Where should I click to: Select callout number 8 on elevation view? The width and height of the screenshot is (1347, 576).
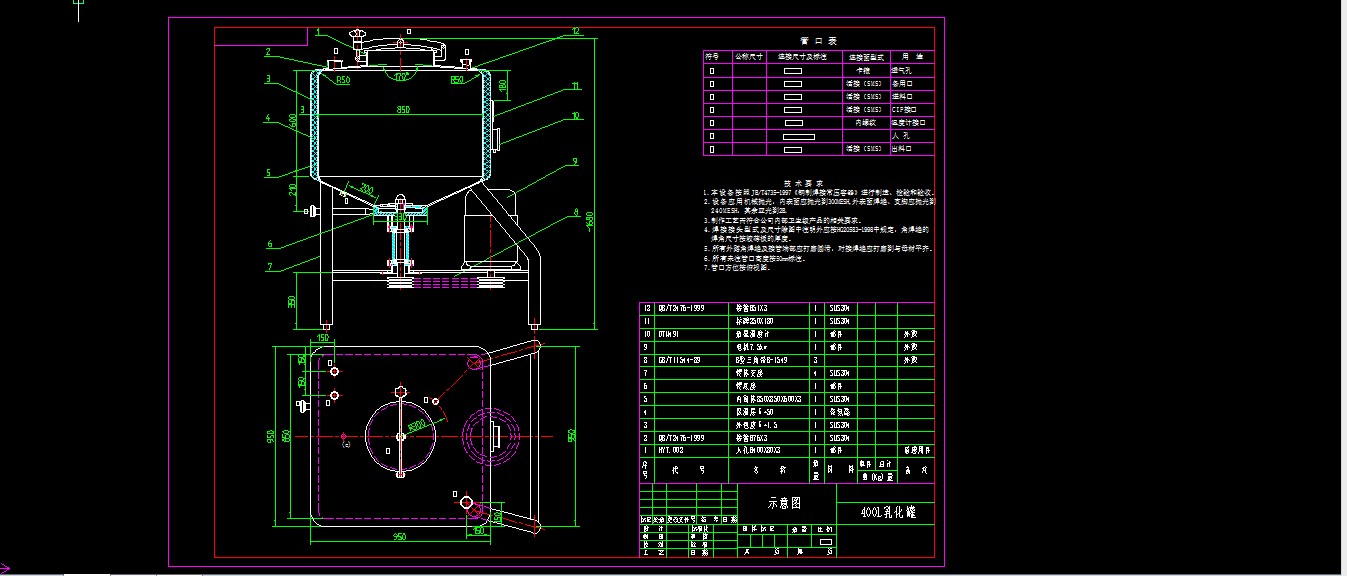point(577,212)
